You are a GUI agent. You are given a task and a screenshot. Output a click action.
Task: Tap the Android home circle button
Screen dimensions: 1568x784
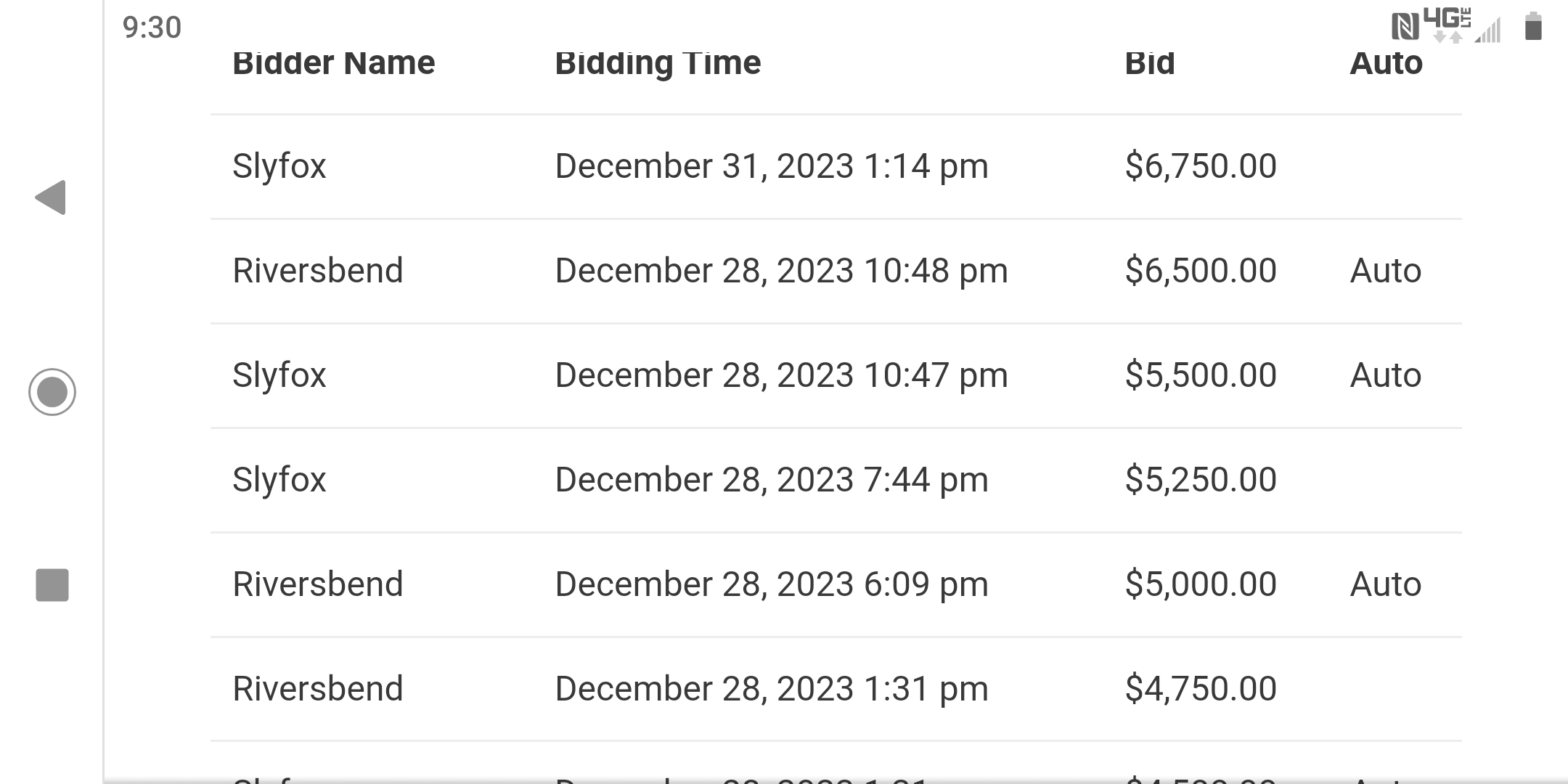point(52,392)
